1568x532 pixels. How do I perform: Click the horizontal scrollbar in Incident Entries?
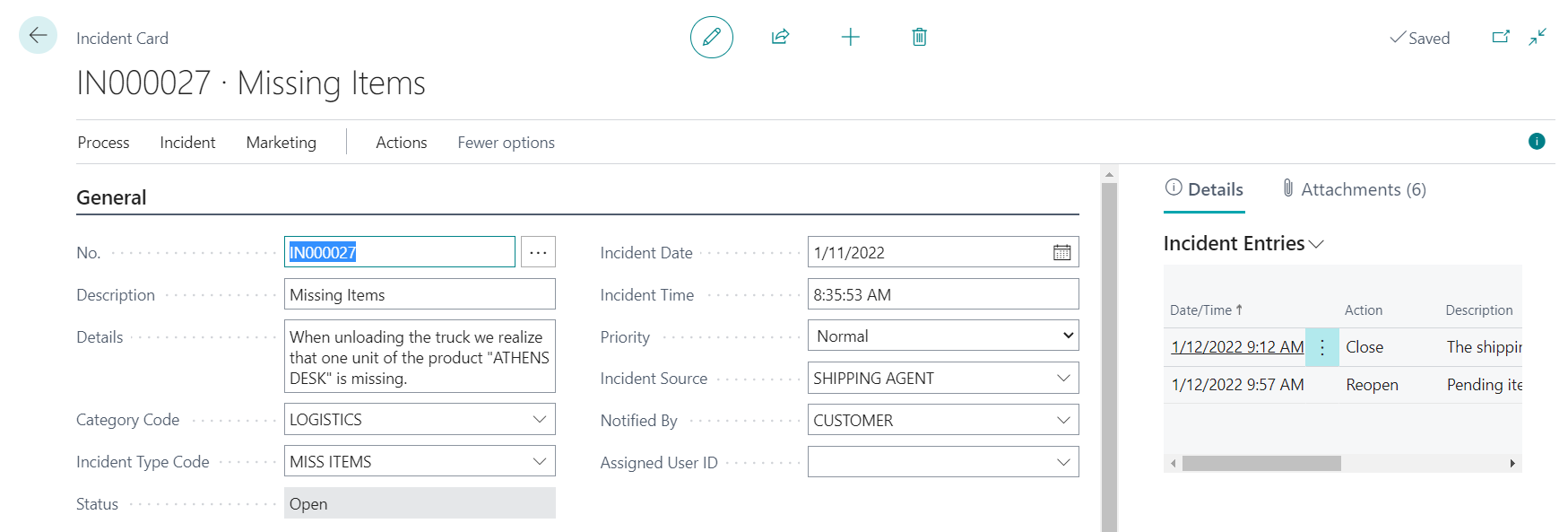coord(1261,463)
